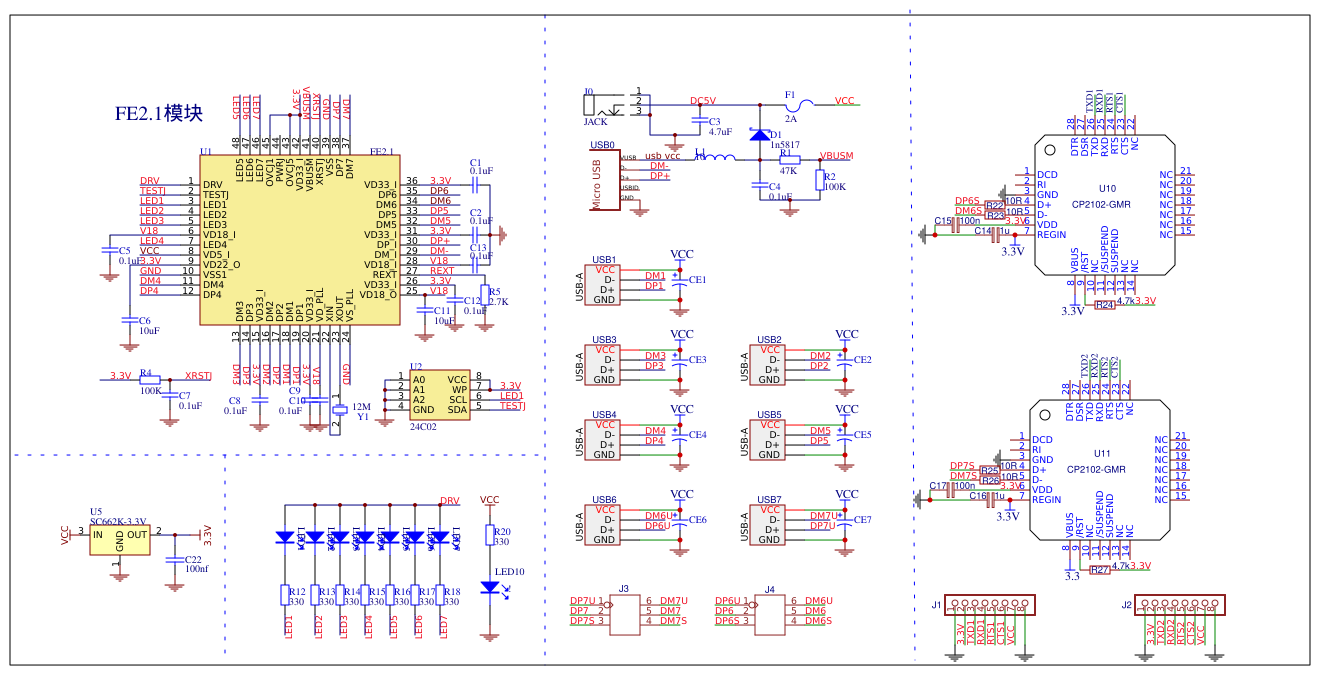Select the J1 pin header
The height and width of the screenshot is (675, 1320).
coord(989,604)
